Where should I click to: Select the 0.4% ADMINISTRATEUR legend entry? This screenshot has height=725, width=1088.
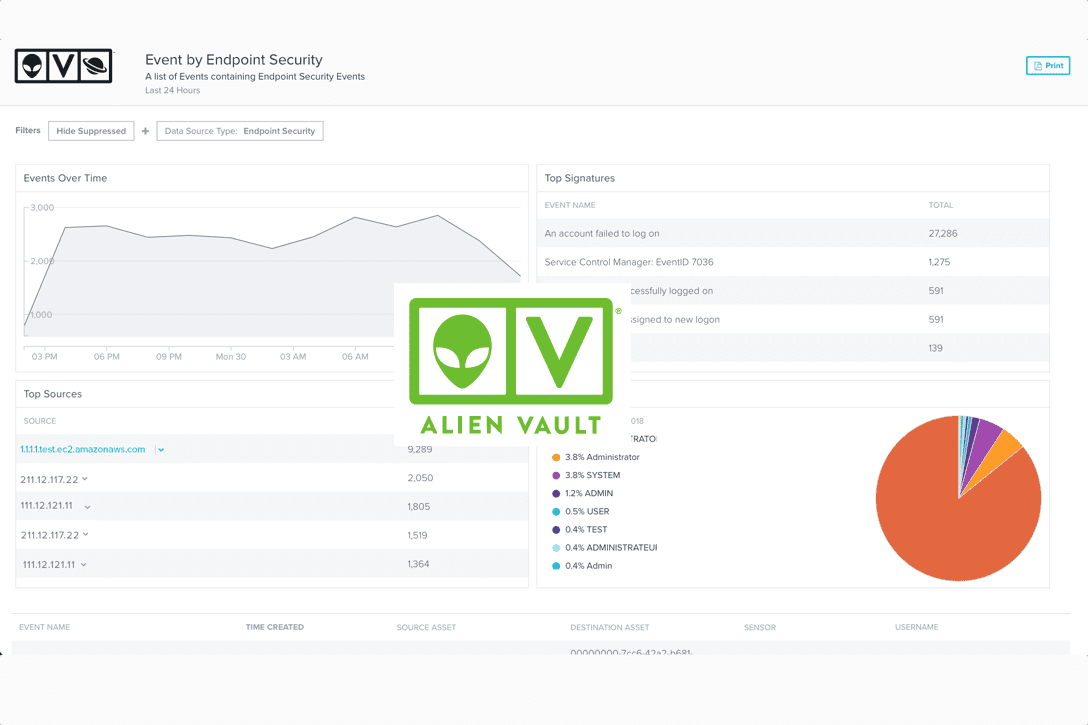tap(604, 547)
